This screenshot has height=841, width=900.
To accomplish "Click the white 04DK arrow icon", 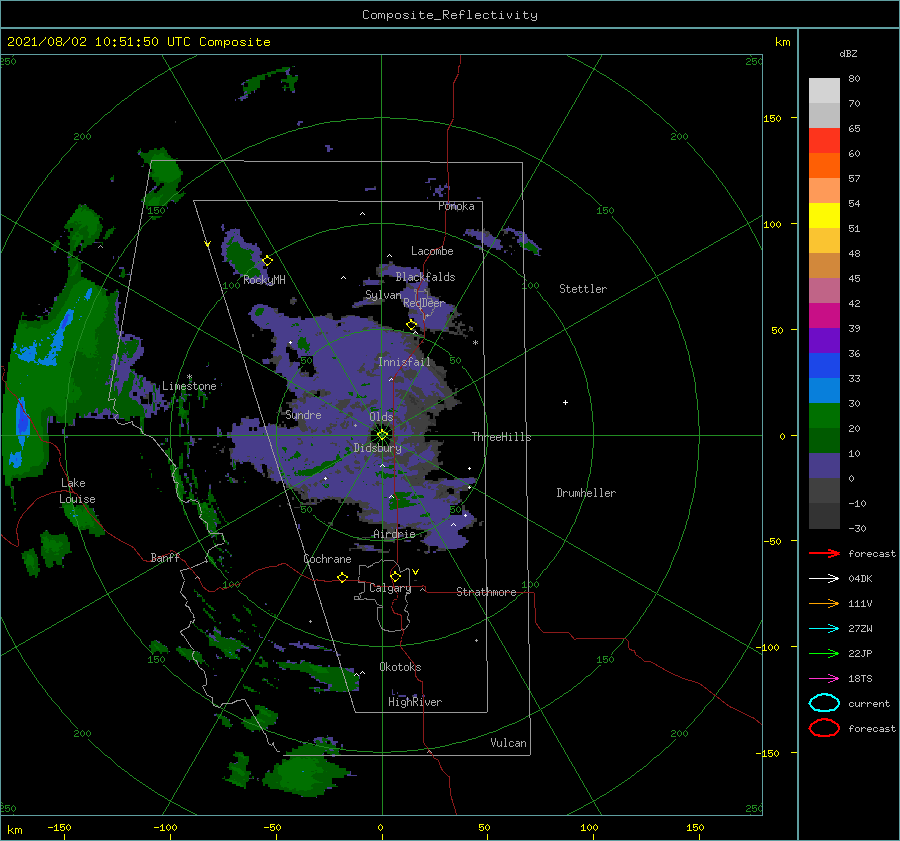I will (824, 578).
